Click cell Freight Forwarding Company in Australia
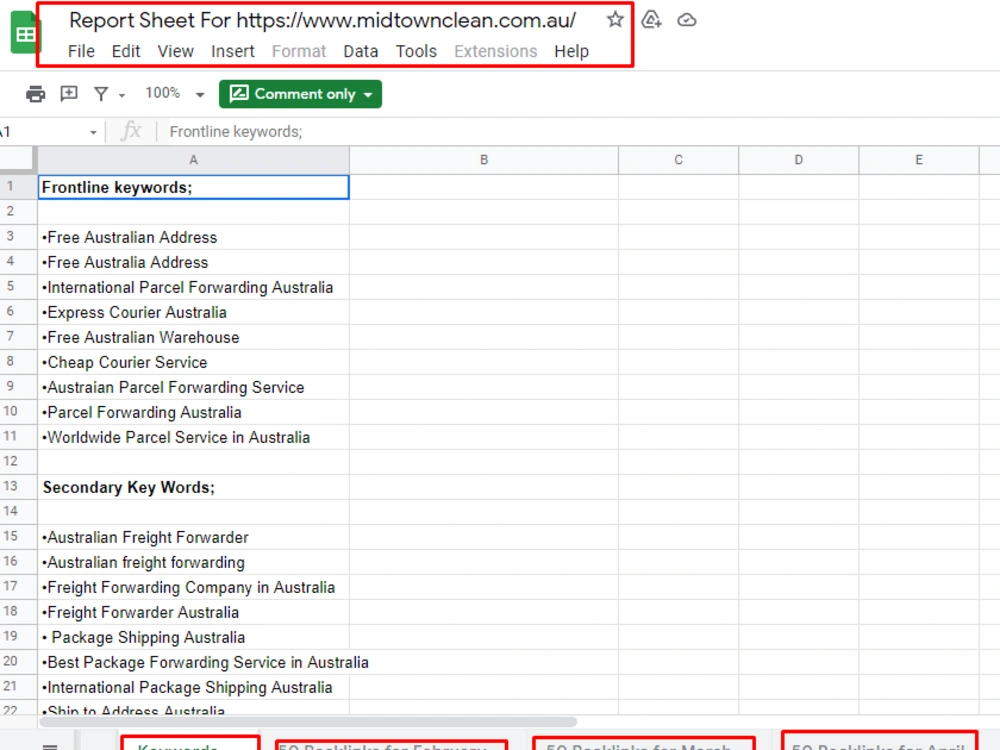The image size is (1000, 750). pos(193,587)
